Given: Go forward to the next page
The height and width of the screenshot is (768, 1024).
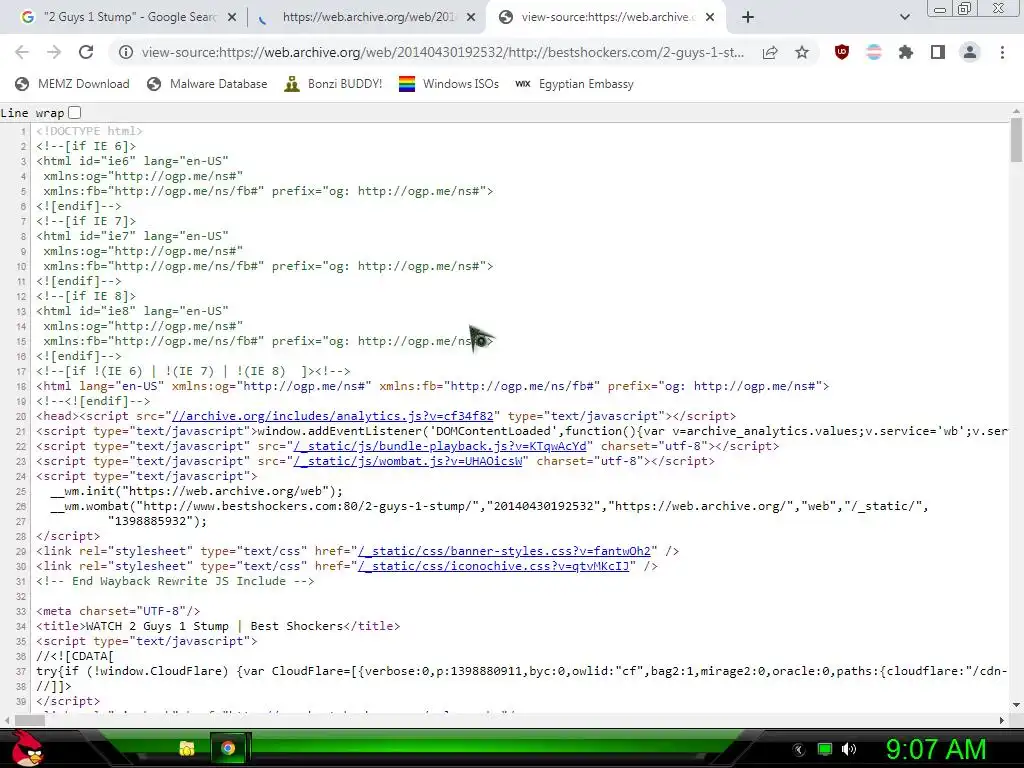Looking at the screenshot, I should click(x=54, y=52).
